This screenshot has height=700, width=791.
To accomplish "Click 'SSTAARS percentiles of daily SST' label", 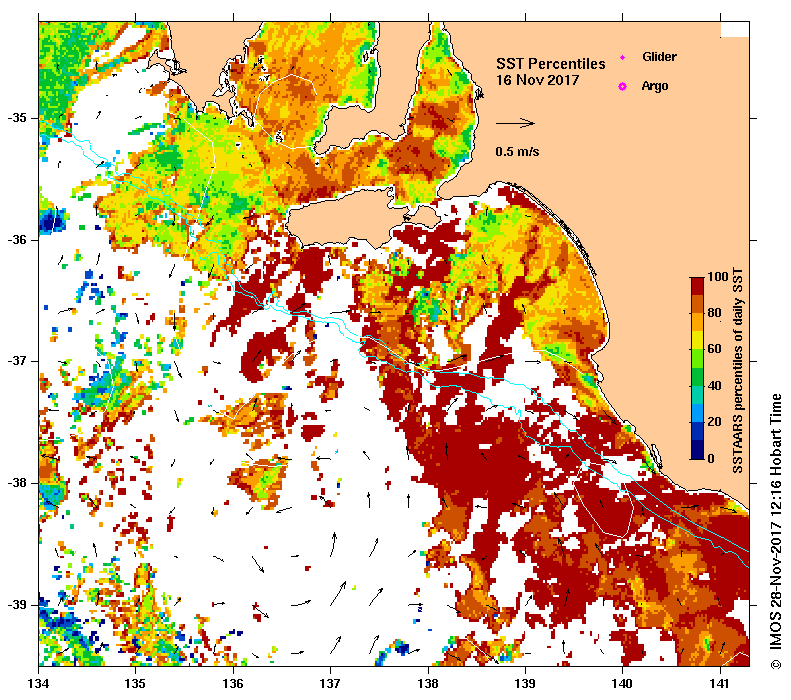I will point(738,371).
